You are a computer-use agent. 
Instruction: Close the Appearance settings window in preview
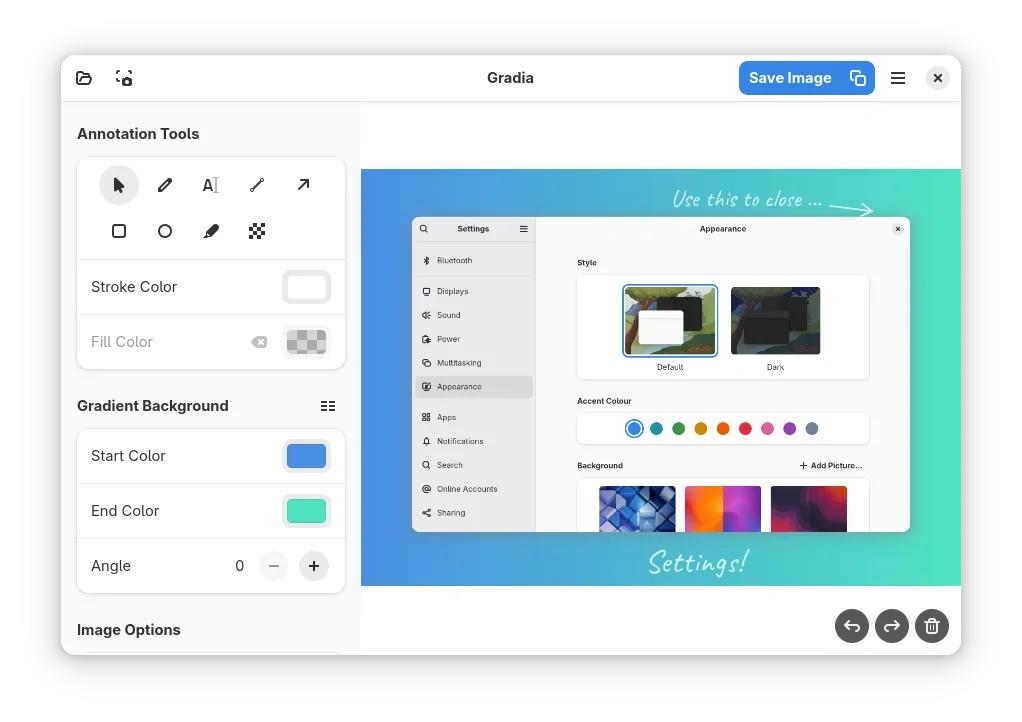[x=898, y=229]
